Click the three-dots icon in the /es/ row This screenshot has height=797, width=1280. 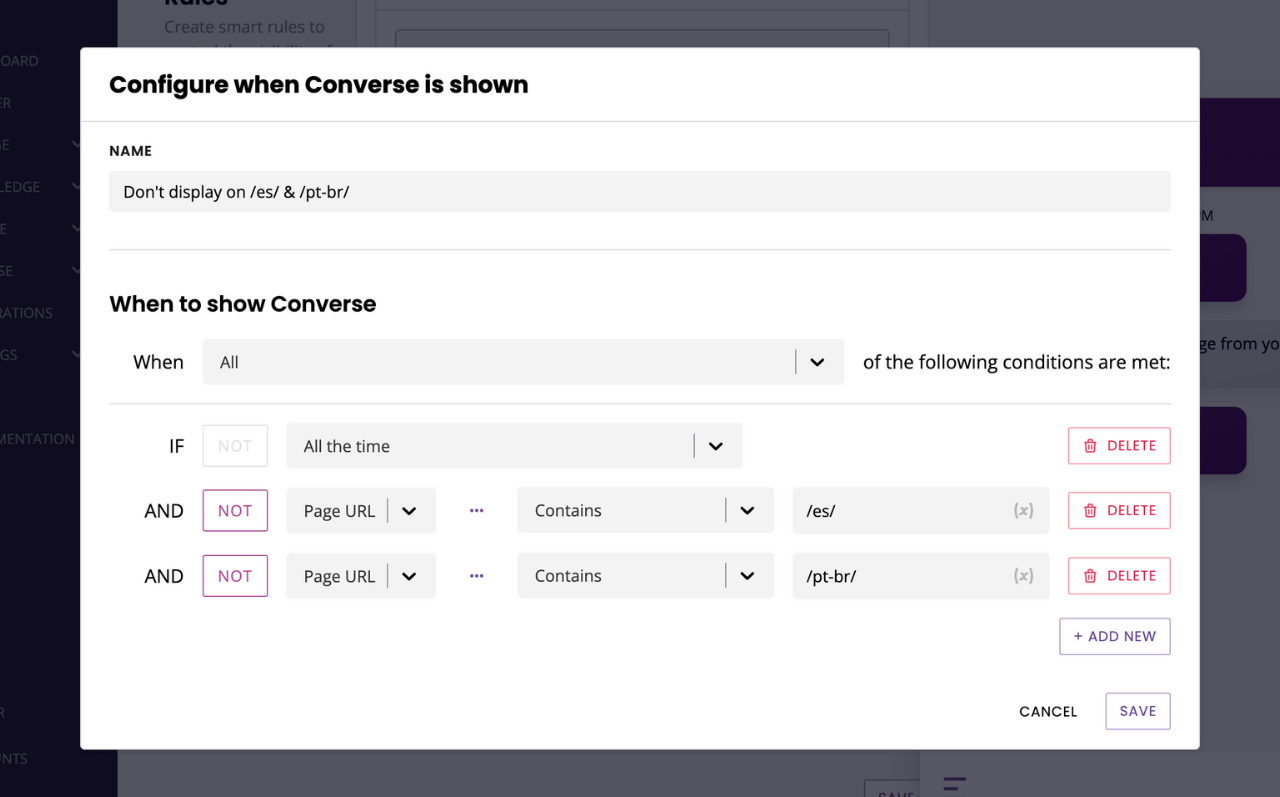(x=476, y=511)
